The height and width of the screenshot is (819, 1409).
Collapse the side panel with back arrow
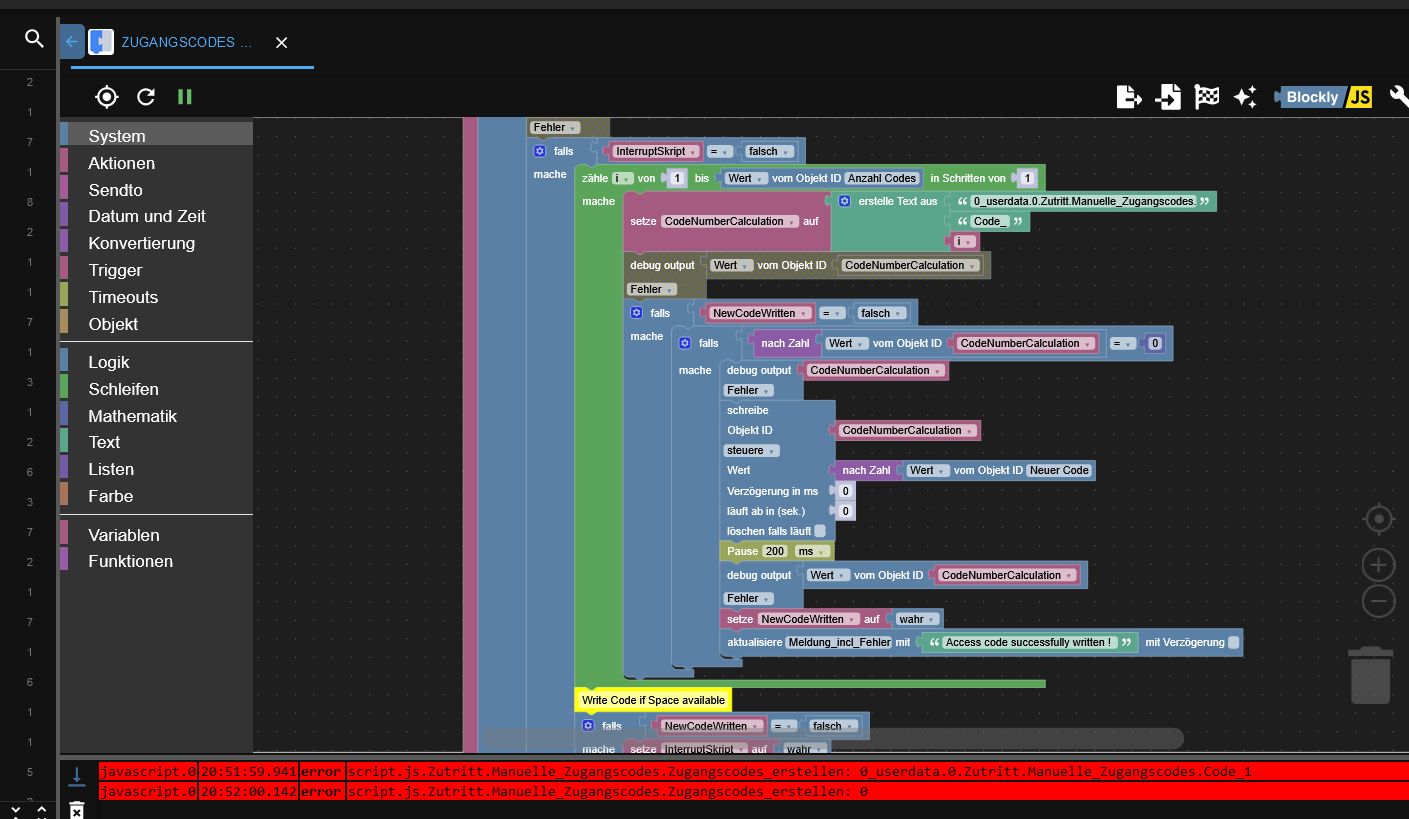click(71, 42)
